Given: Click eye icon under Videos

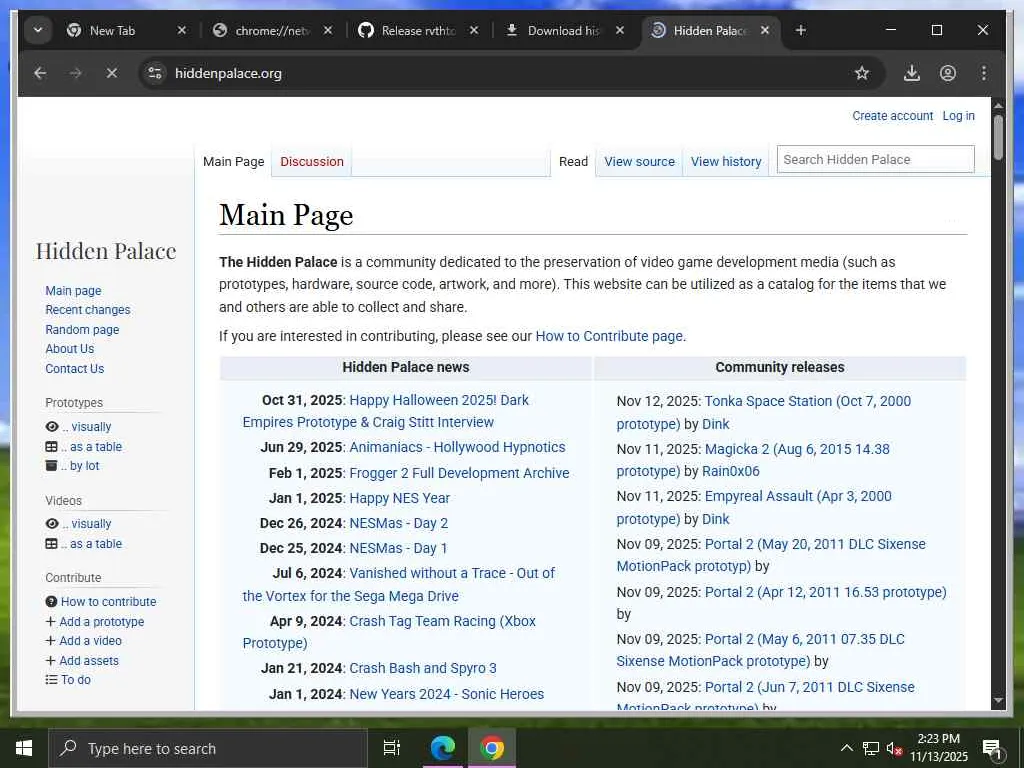Looking at the screenshot, I should click(52, 524).
